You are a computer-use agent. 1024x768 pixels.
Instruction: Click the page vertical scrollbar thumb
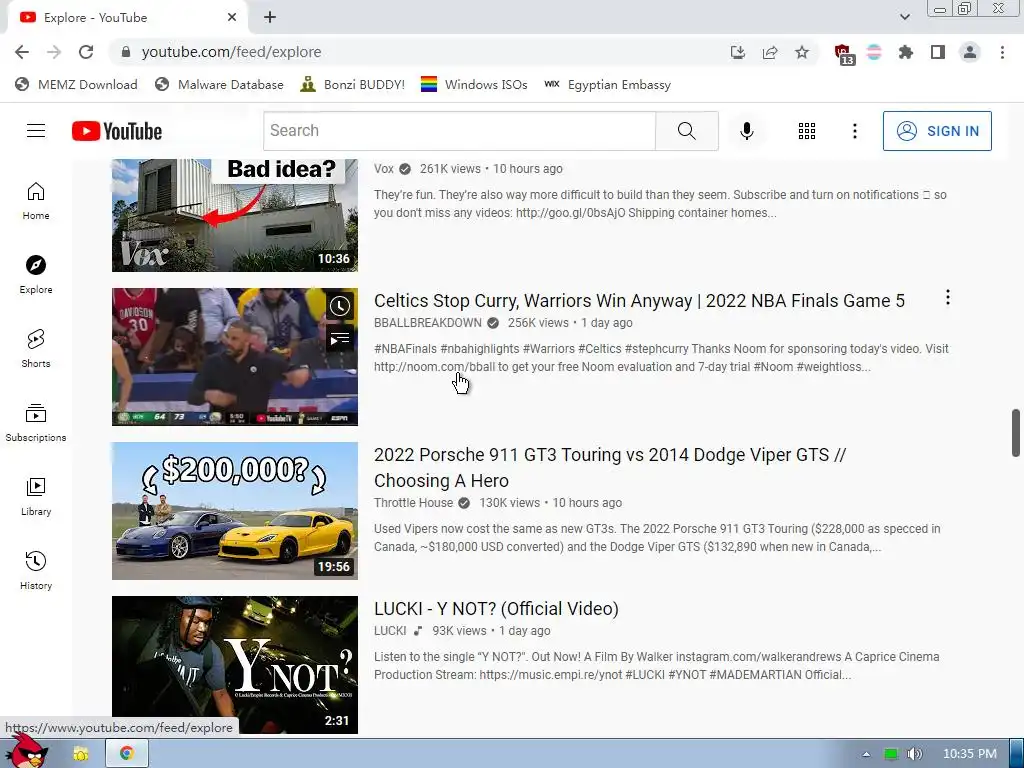1016,433
